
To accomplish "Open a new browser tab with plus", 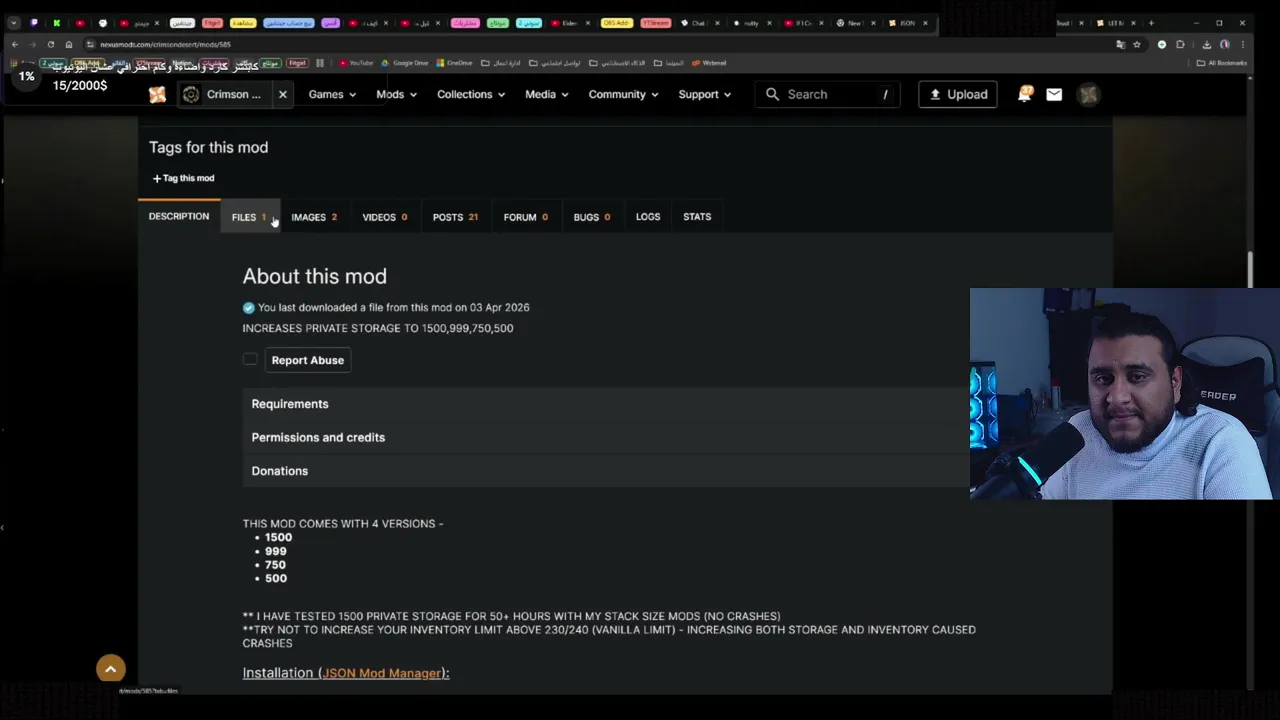I will (1151, 23).
